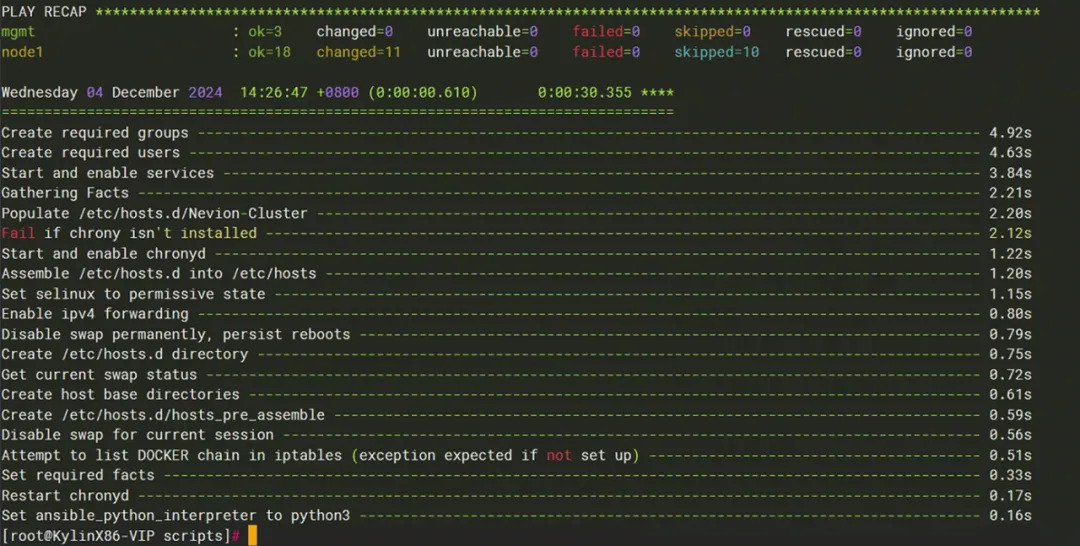The height and width of the screenshot is (546, 1080).
Task: Click 'Set selinux to permissive state' line
Action: click(x=516, y=293)
